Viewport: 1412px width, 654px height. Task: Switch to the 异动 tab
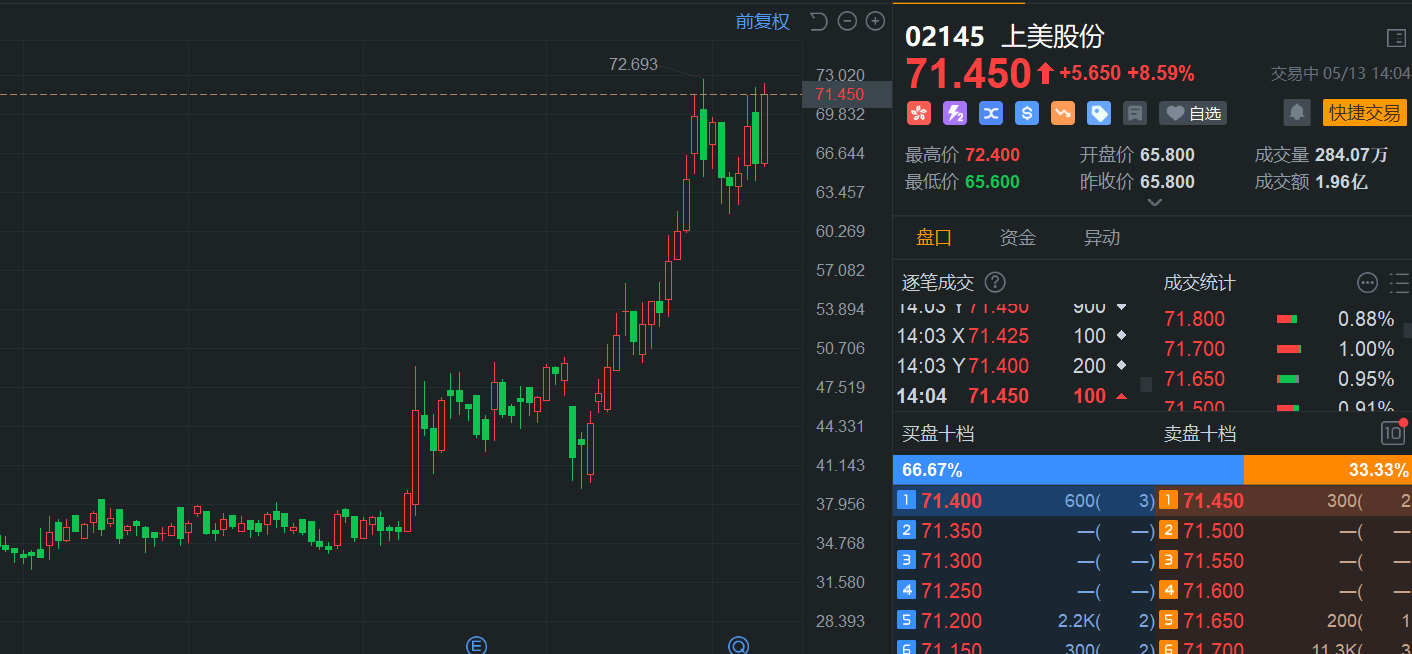(1101, 238)
